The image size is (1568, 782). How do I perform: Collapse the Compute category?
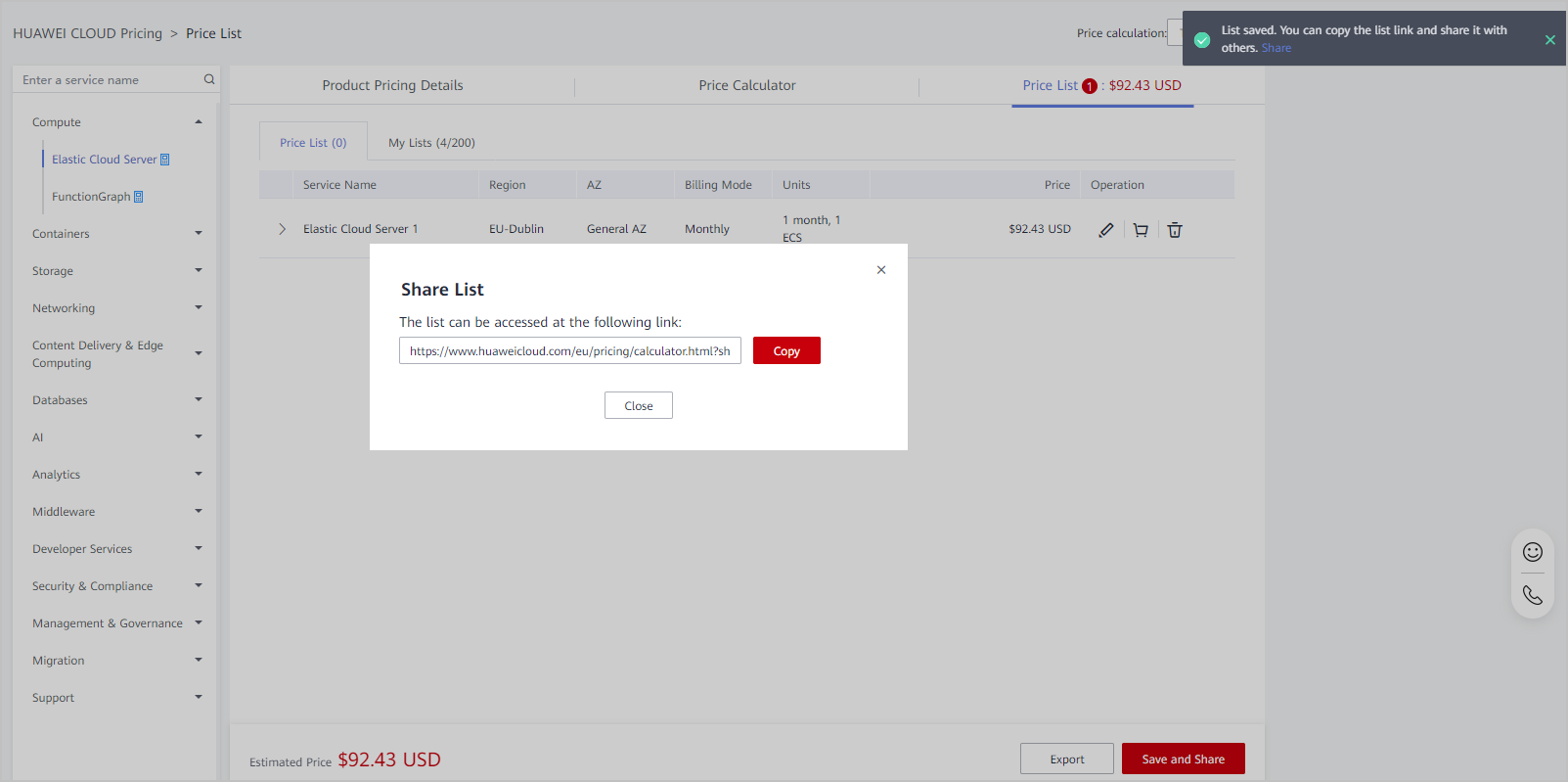pyautogui.click(x=199, y=122)
